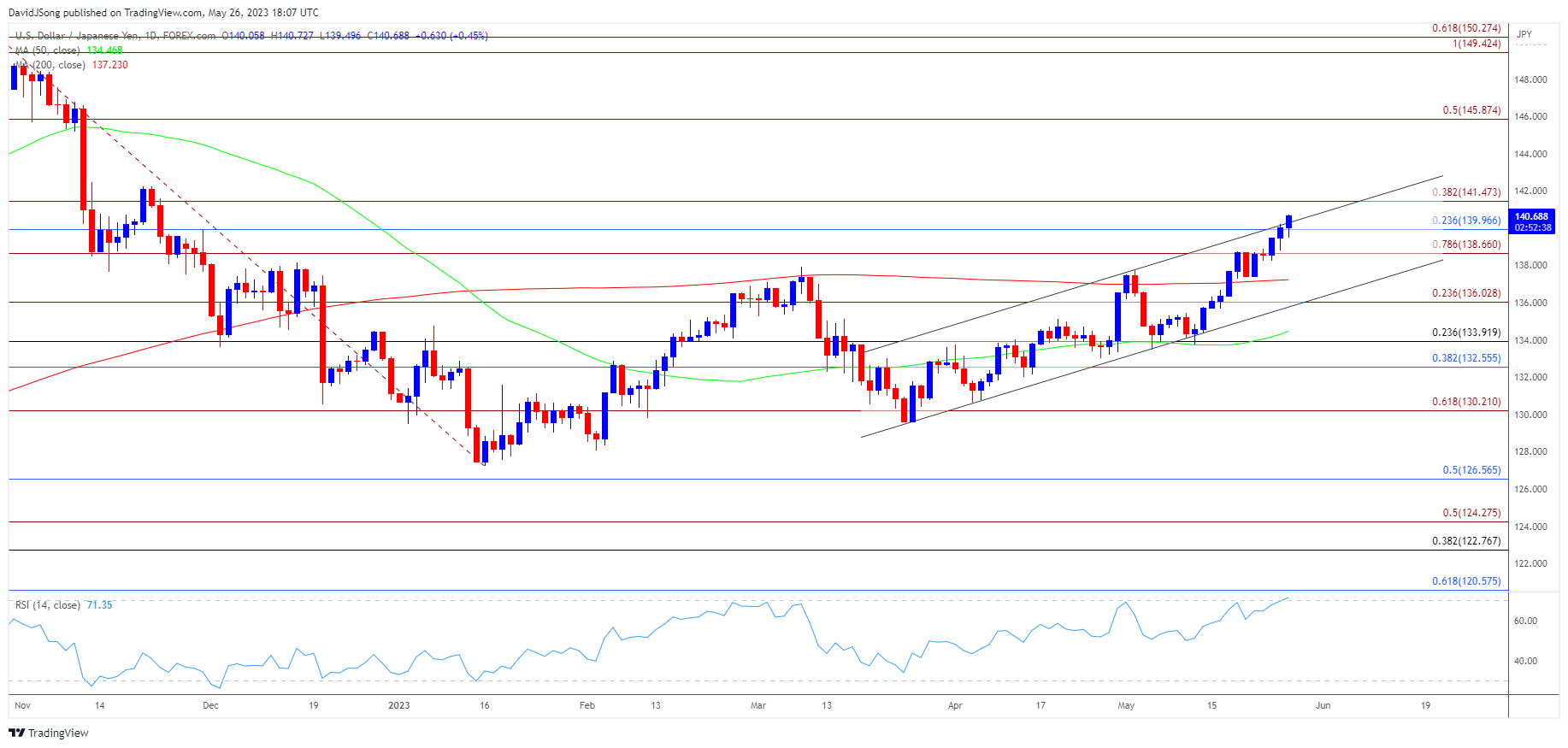Screen dimensions: 1568x748
Task: Click the 148.000 price axis label
Action: click(x=1530, y=80)
